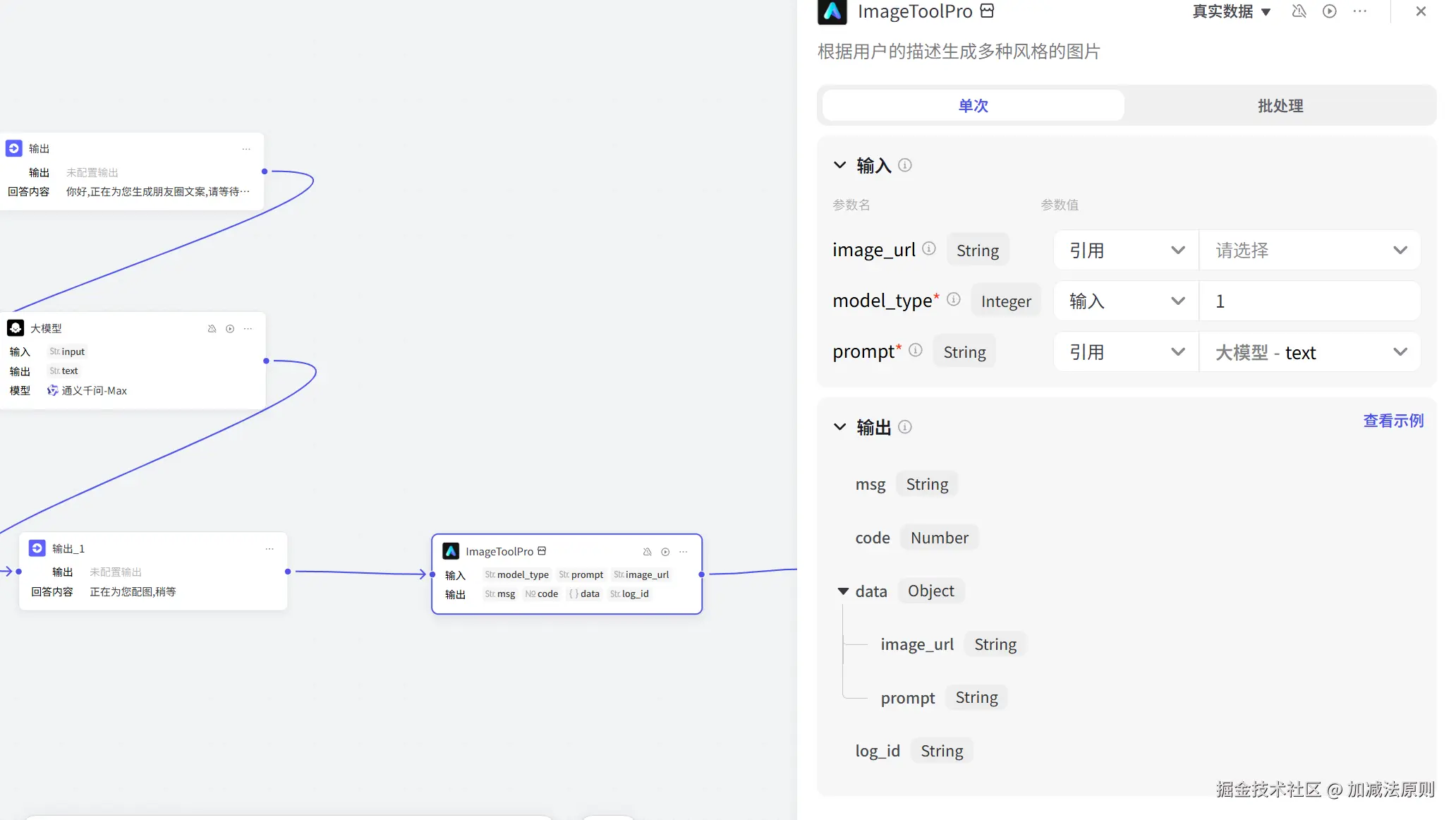Click the info icon beside the 输入 section
1456x820 pixels.
coord(906,165)
